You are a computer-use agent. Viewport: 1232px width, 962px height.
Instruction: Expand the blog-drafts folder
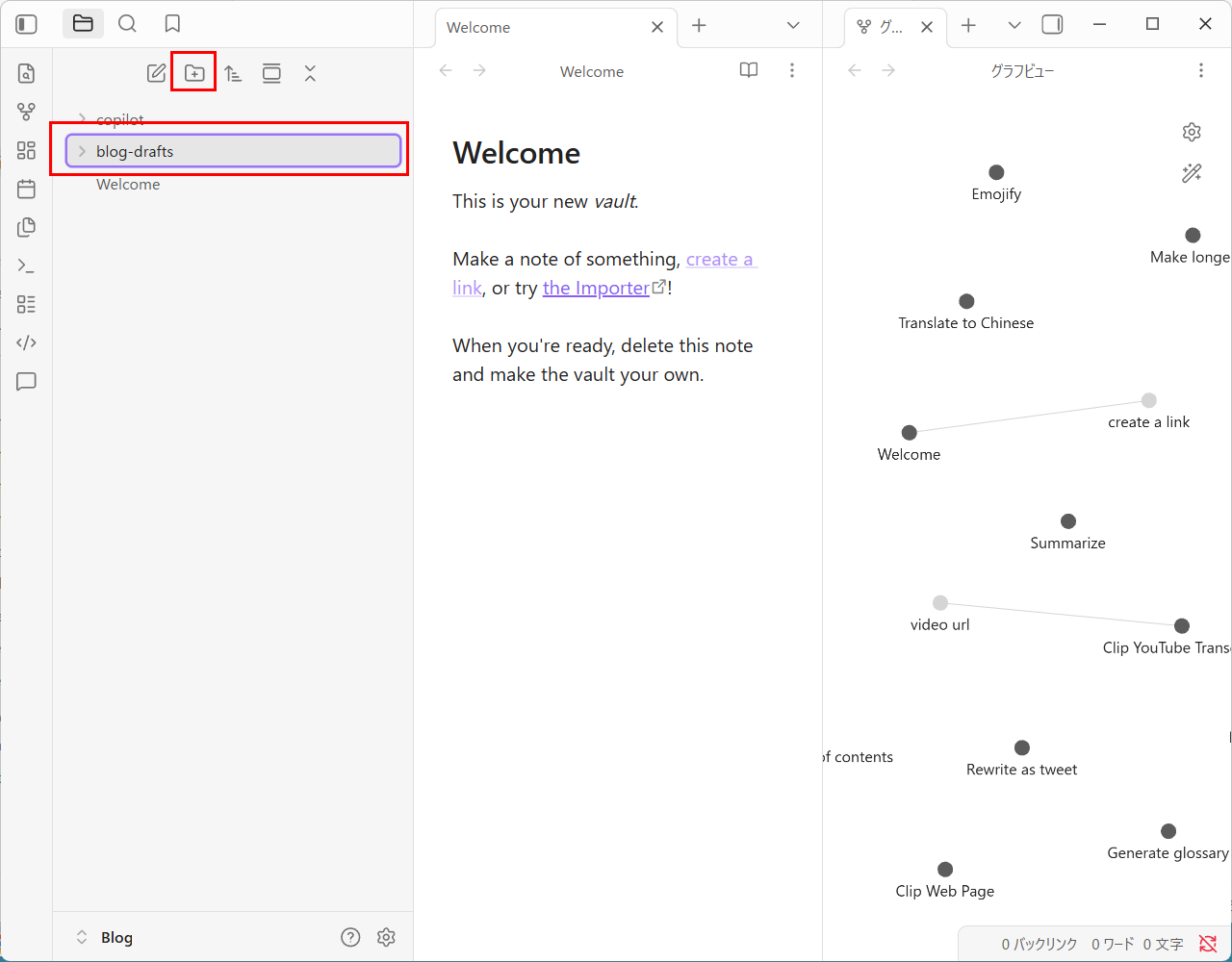(83, 151)
